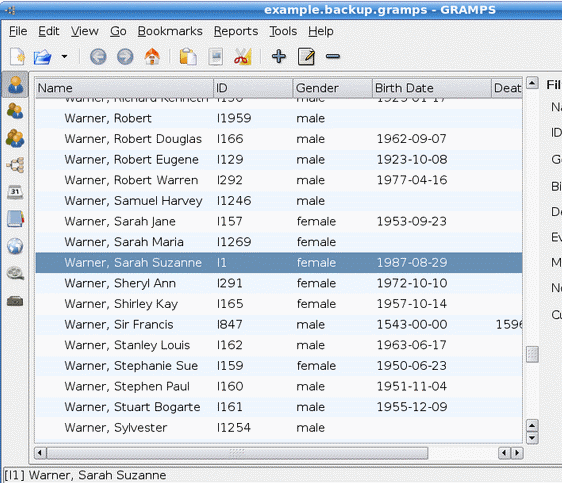562x483 pixels.
Task: Open the File menu
Action: [18, 32]
